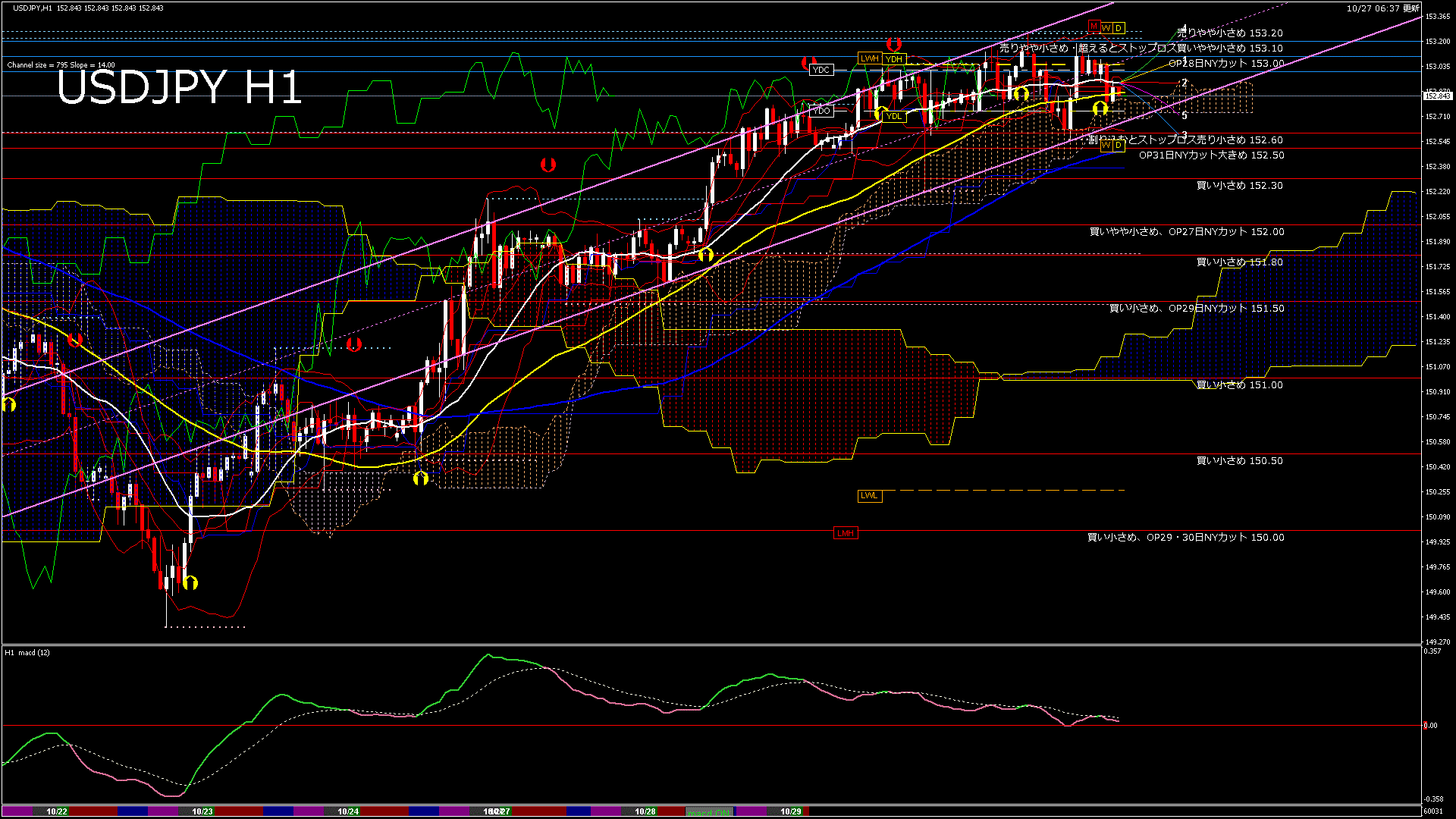Select the YDC yesterday-close marker

pos(821,70)
